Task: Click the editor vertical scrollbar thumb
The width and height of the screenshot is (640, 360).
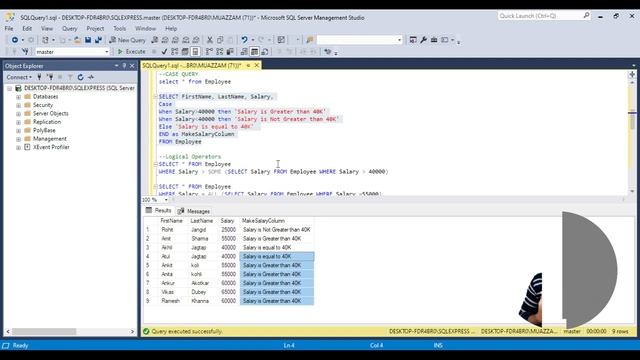Action: 632,120
